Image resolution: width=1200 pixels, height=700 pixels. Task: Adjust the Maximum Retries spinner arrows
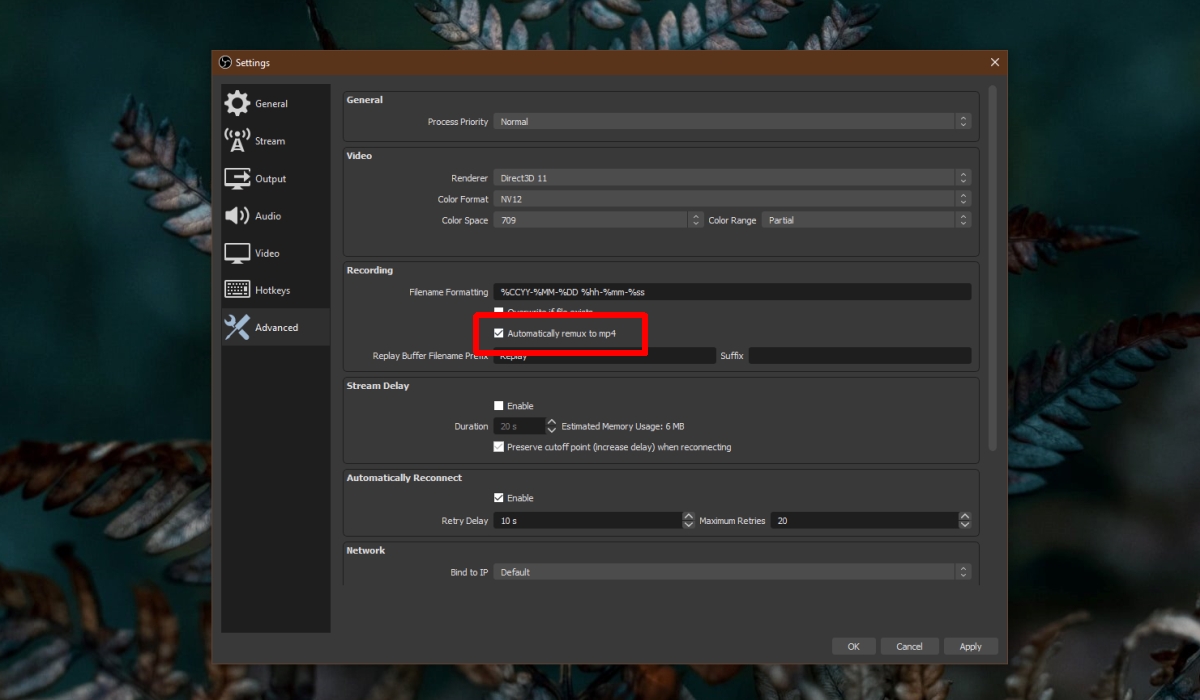(x=965, y=521)
